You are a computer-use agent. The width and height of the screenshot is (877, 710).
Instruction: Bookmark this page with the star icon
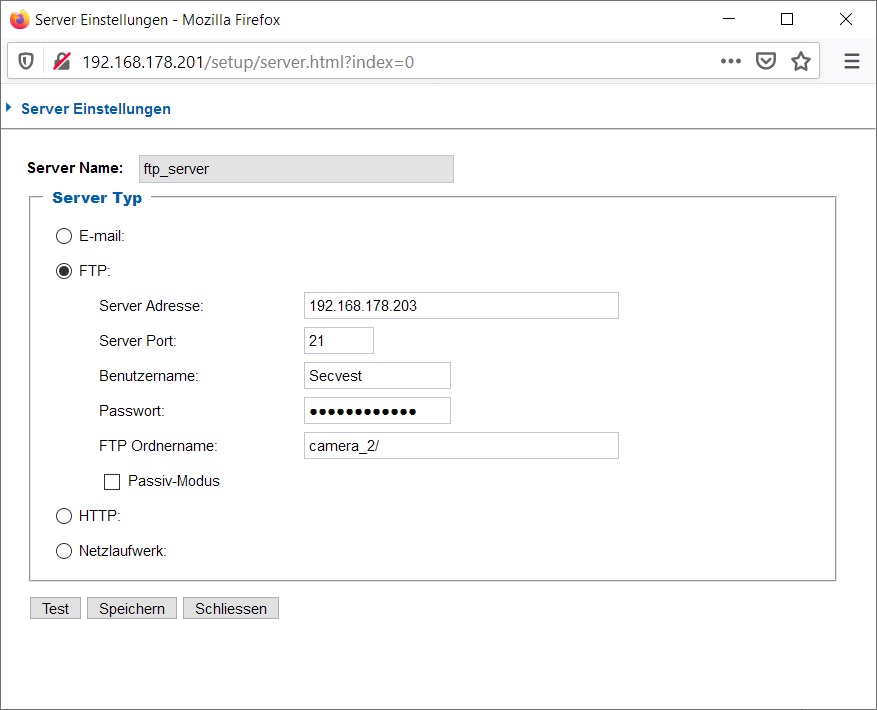pos(800,62)
